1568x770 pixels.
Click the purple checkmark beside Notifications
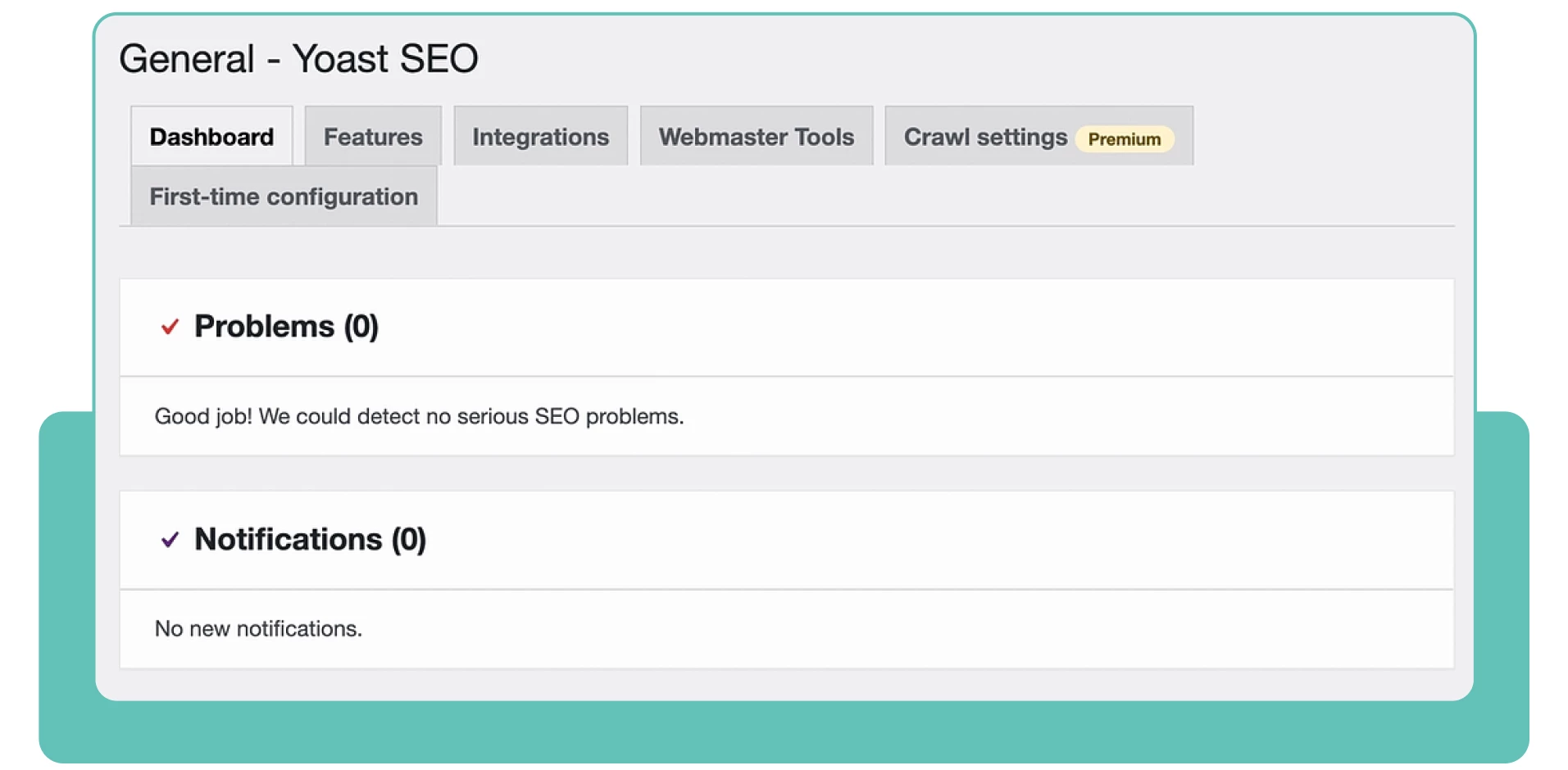tap(170, 540)
